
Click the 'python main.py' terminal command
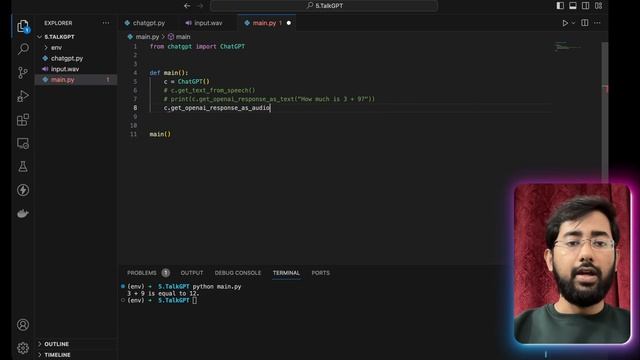pyautogui.click(x=217, y=287)
